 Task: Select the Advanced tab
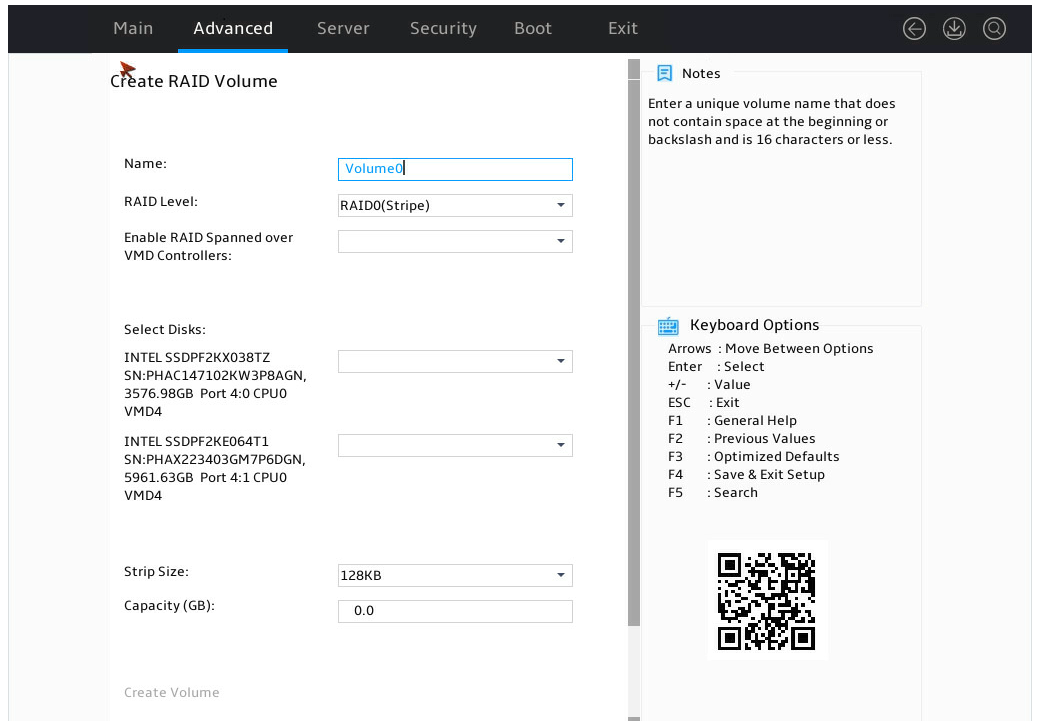233,28
